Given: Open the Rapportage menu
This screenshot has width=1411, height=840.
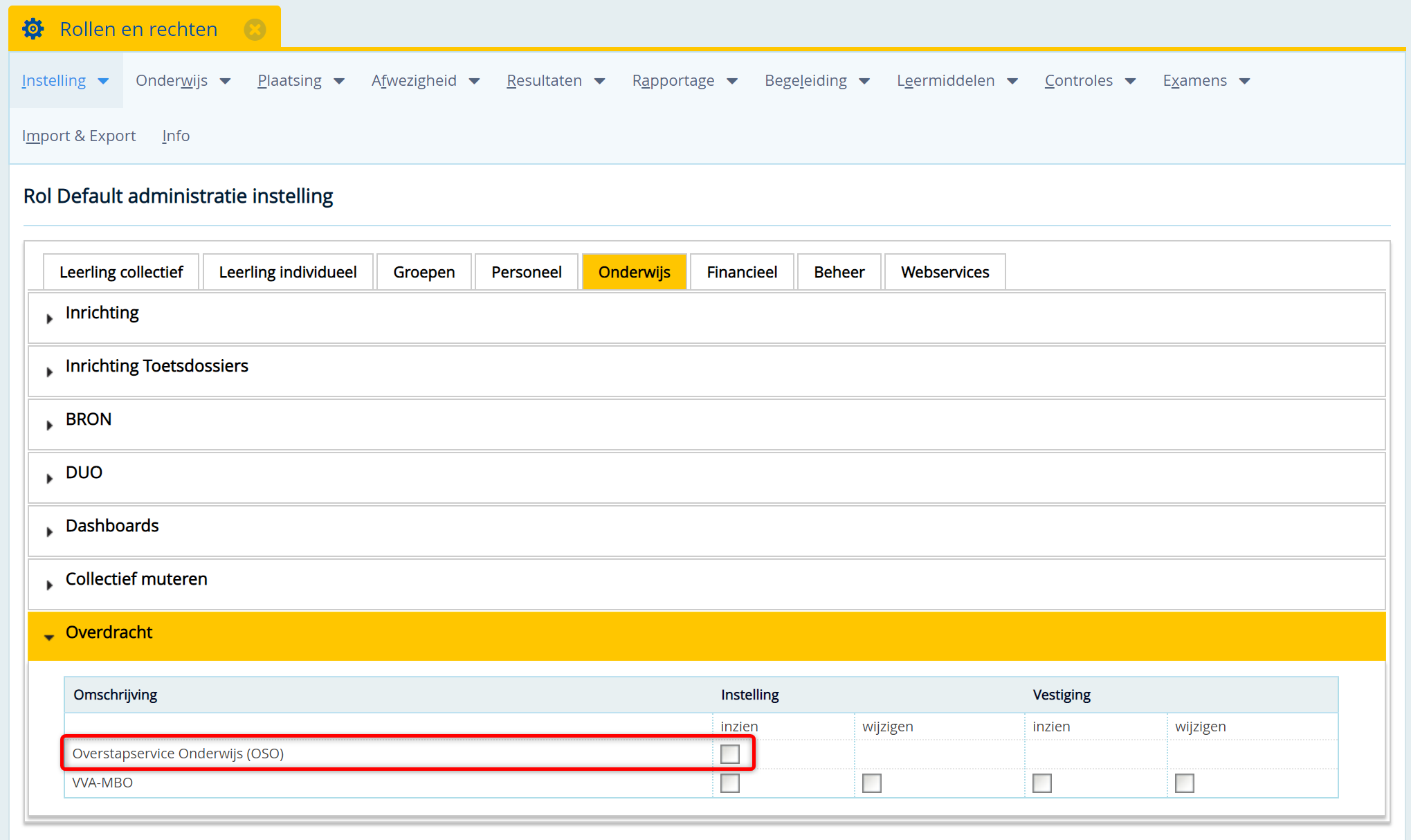Looking at the screenshot, I should pos(685,80).
